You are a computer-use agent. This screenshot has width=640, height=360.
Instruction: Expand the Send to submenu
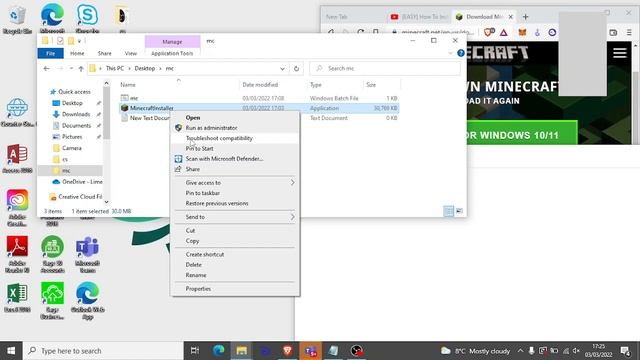tap(235, 217)
